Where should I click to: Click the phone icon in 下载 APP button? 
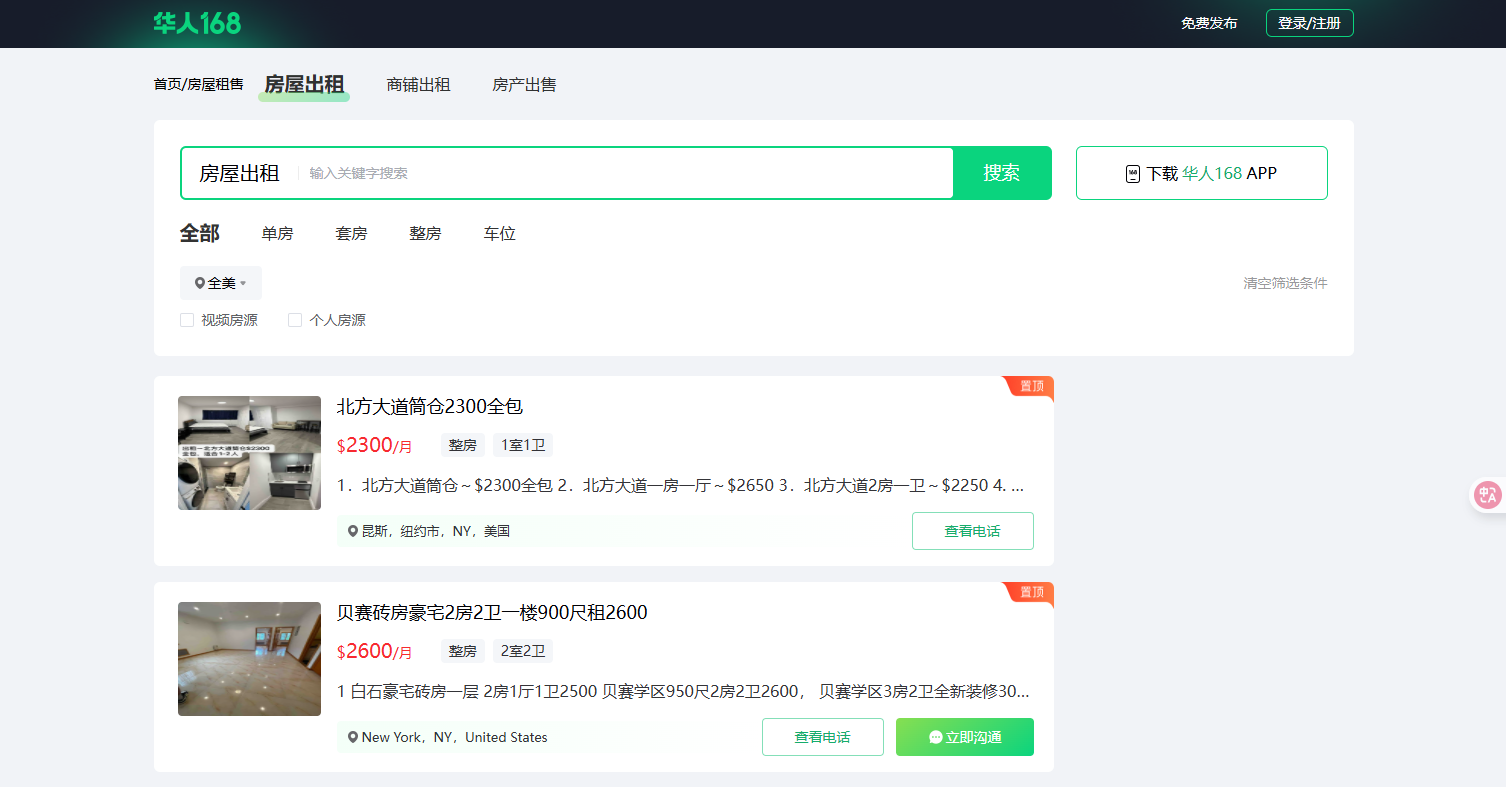[1133, 174]
